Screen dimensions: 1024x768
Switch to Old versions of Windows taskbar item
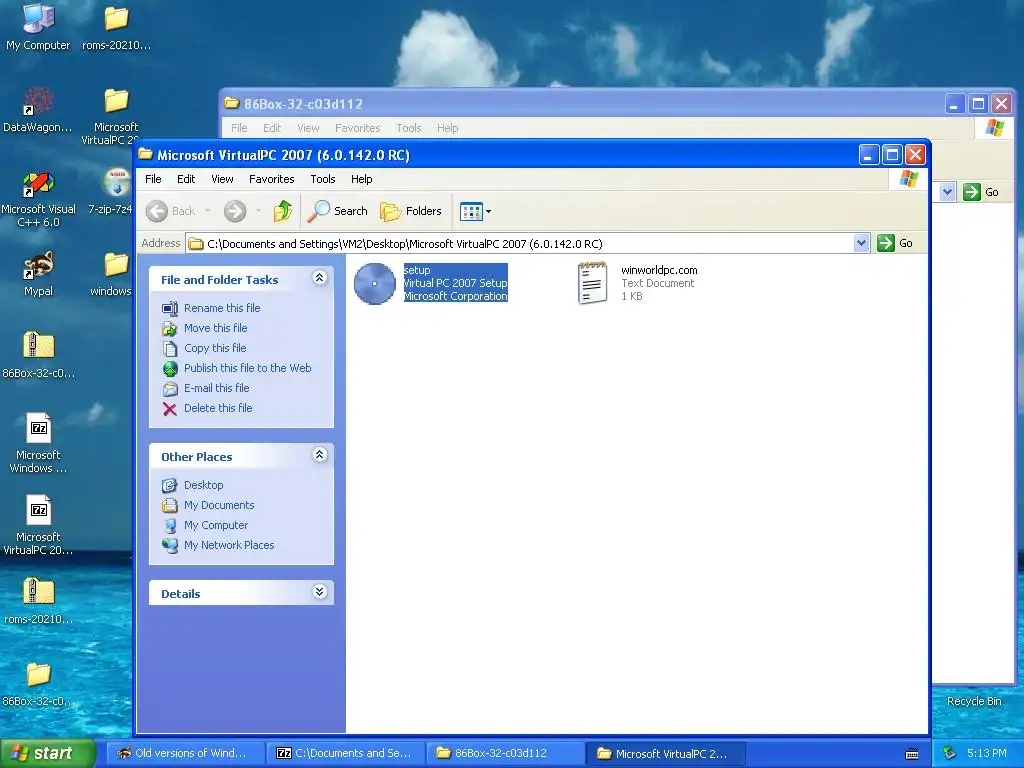(185, 754)
